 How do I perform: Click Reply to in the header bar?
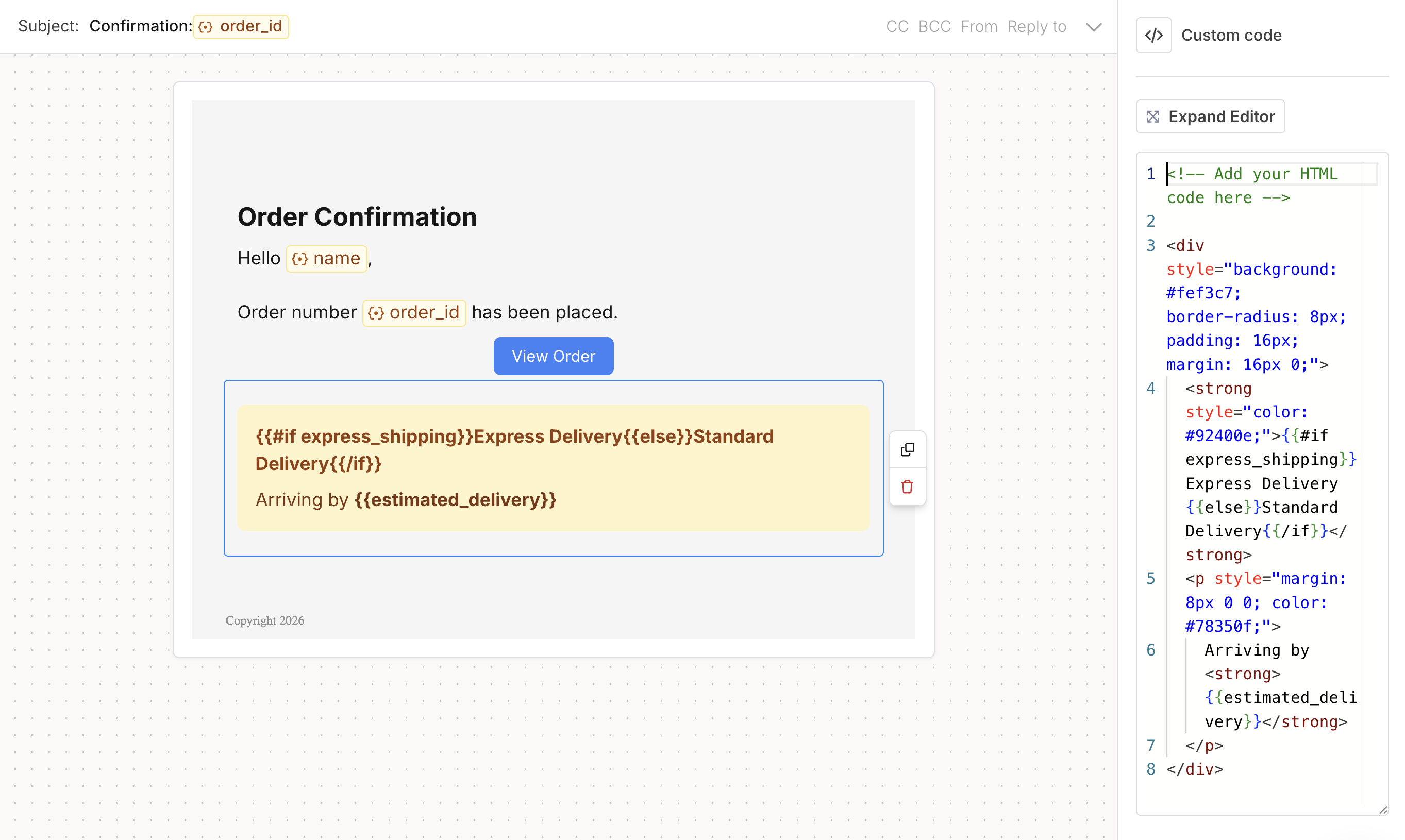point(1036,26)
